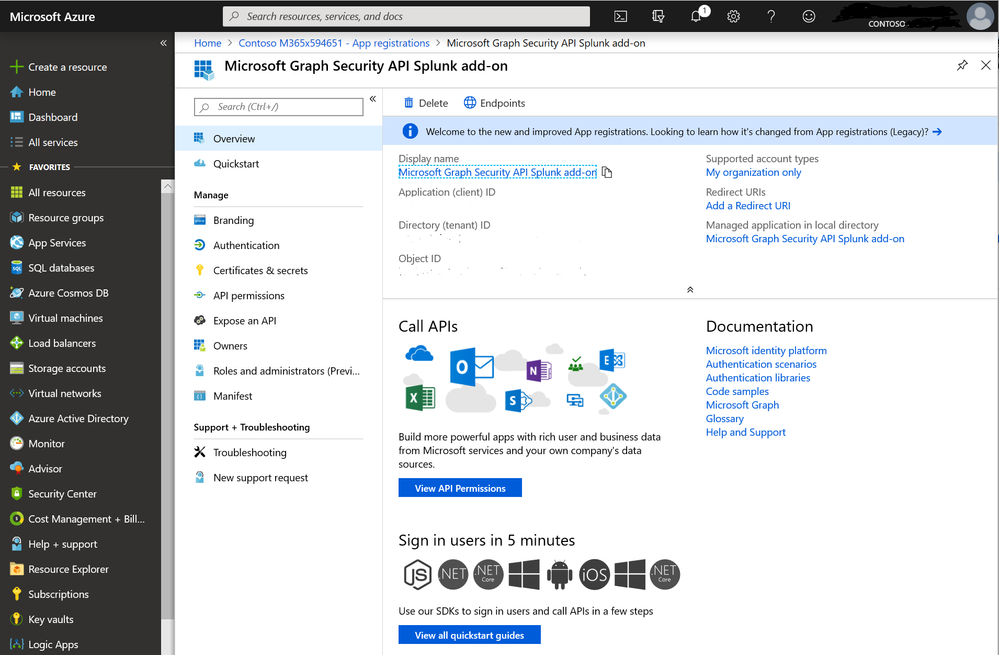Collapse the Azure left navigation sidebar
This screenshot has height=655, width=999.
coord(164,43)
